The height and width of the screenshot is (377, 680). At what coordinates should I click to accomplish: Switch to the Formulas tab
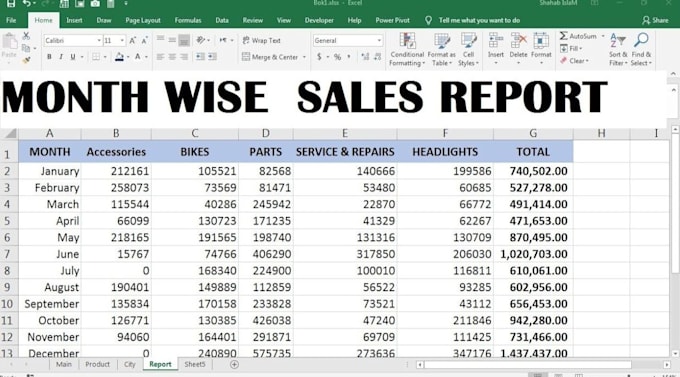pyautogui.click(x=188, y=20)
